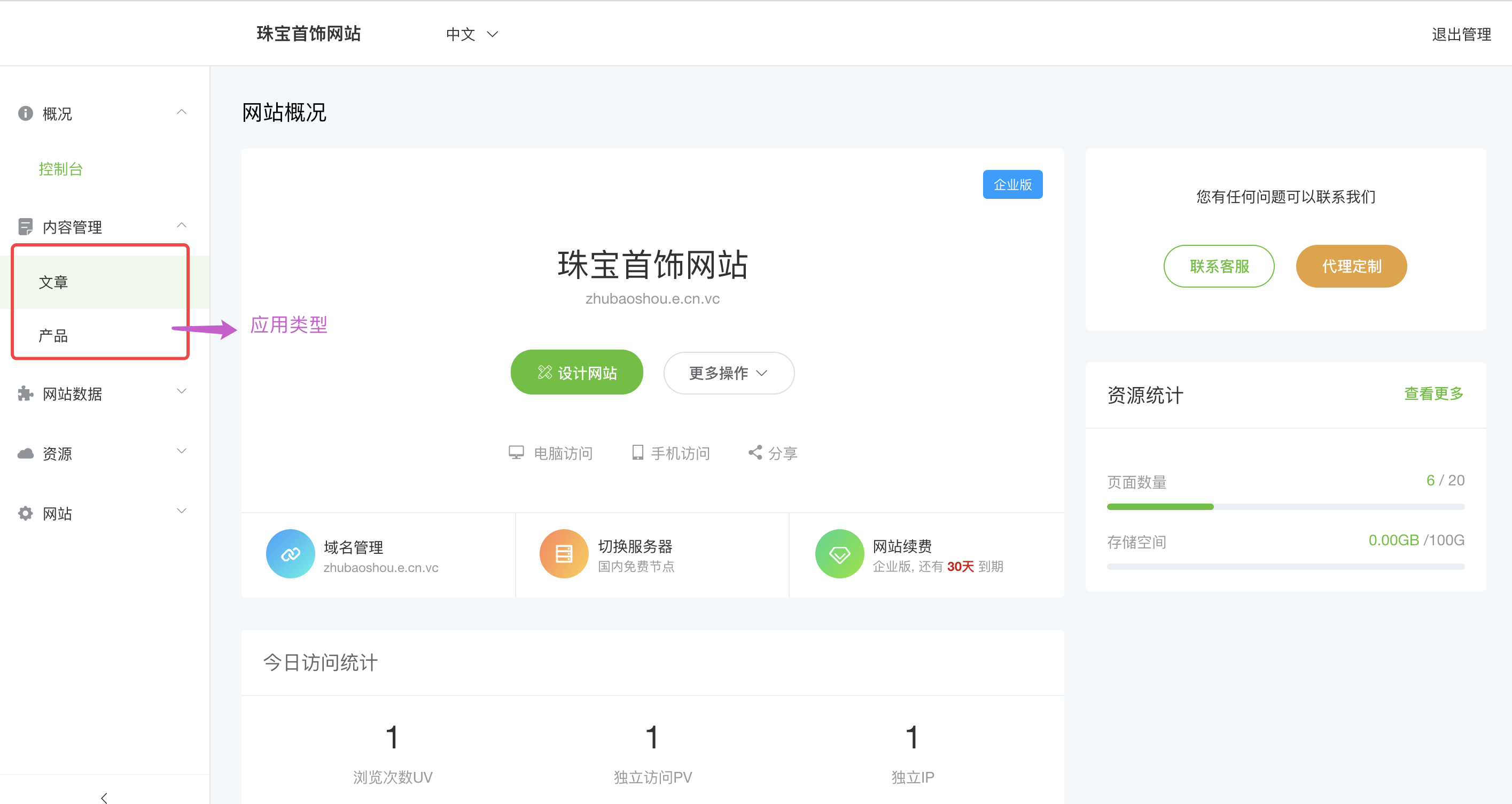Click the 内容管理 menu label
The image size is (1512, 804).
[x=72, y=227]
